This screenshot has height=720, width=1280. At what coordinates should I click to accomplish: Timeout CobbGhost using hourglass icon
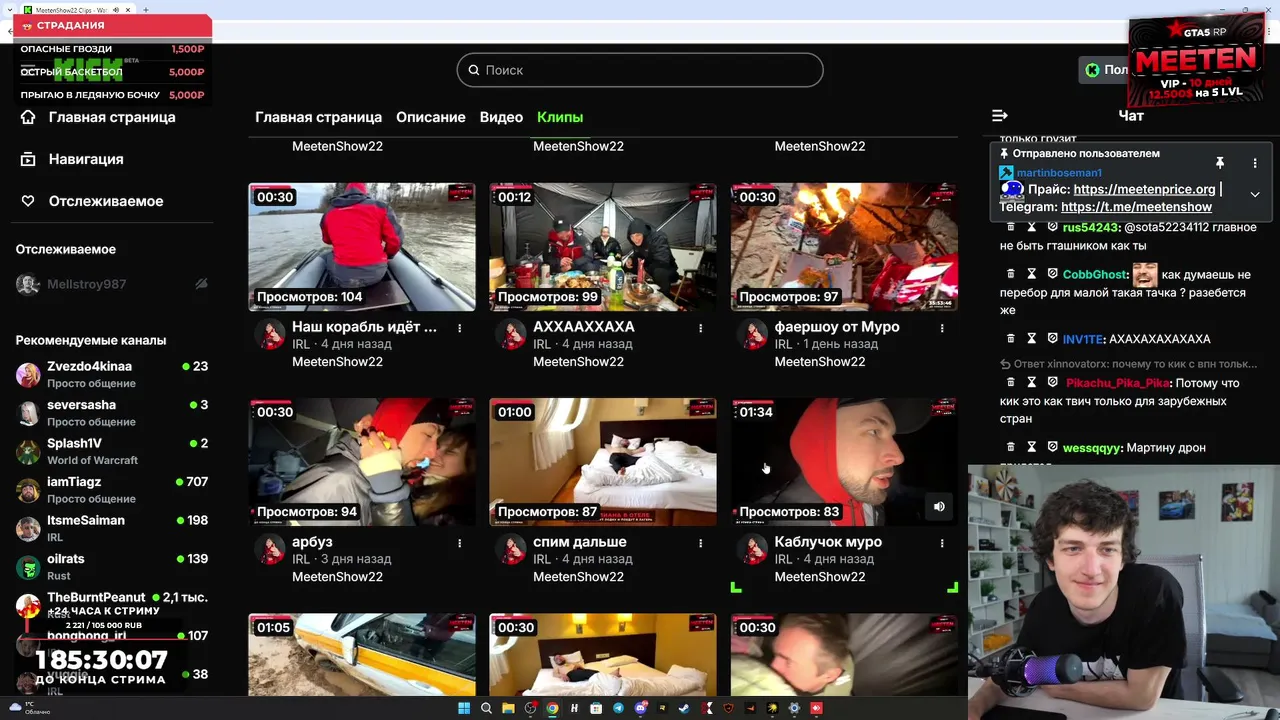click(x=1031, y=274)
